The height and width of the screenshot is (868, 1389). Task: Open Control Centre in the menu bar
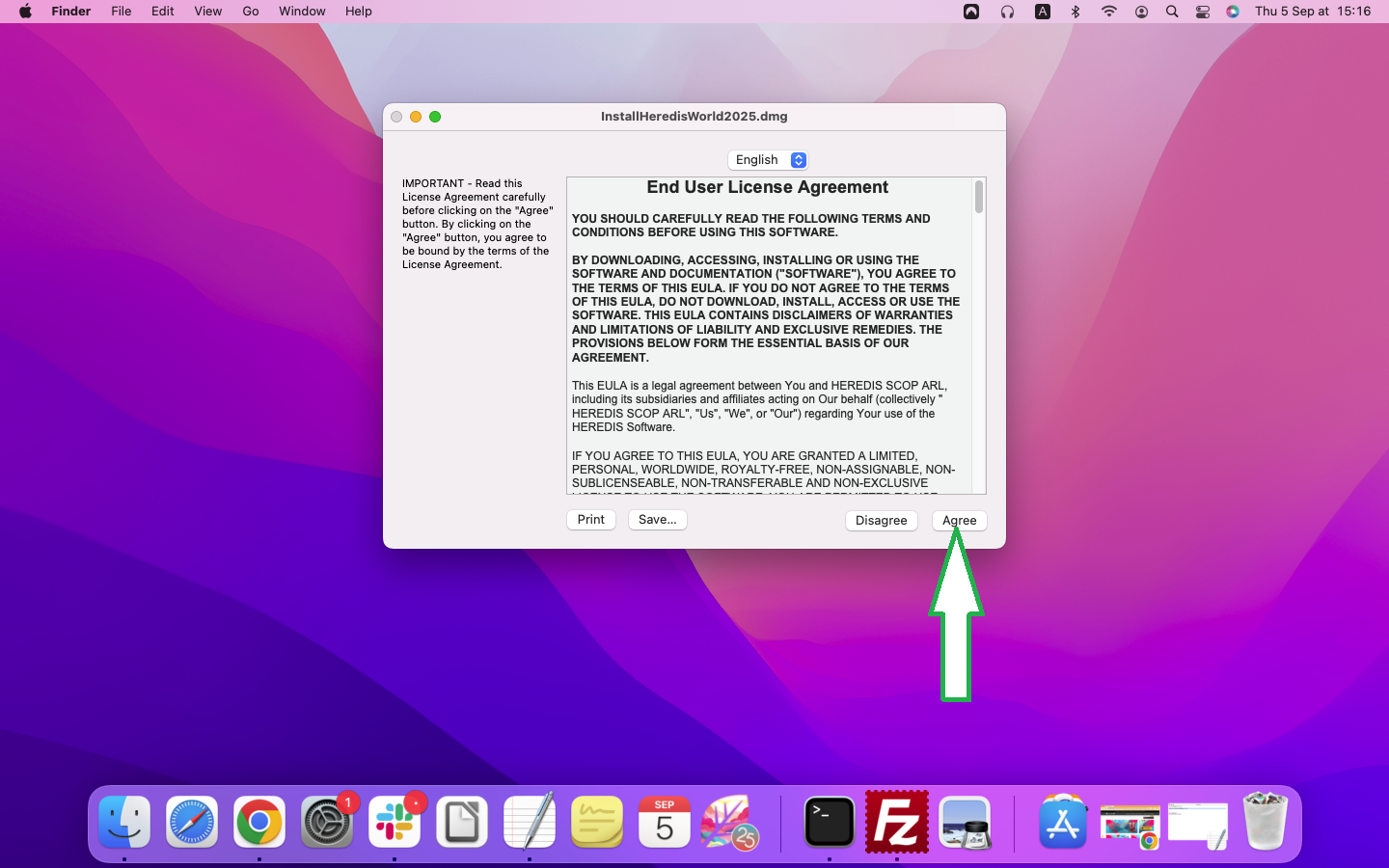coord(1202,12)
